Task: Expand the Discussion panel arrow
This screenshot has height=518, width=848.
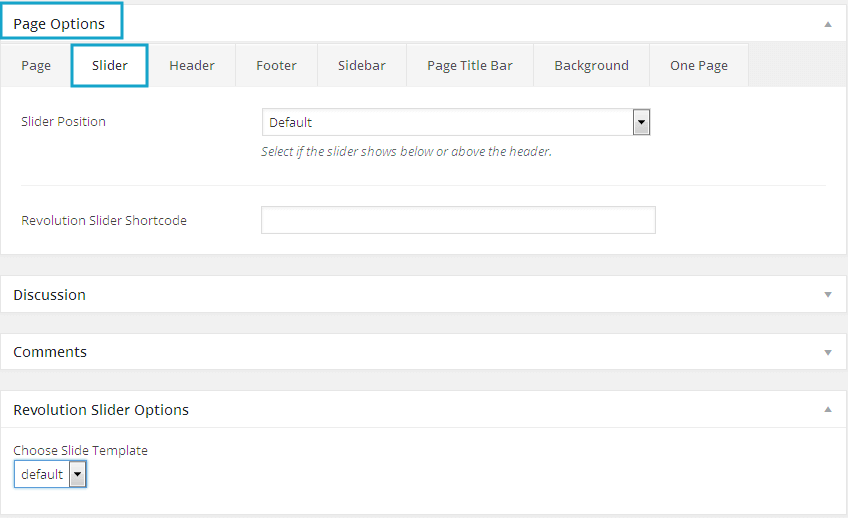Action: (827, 295)
